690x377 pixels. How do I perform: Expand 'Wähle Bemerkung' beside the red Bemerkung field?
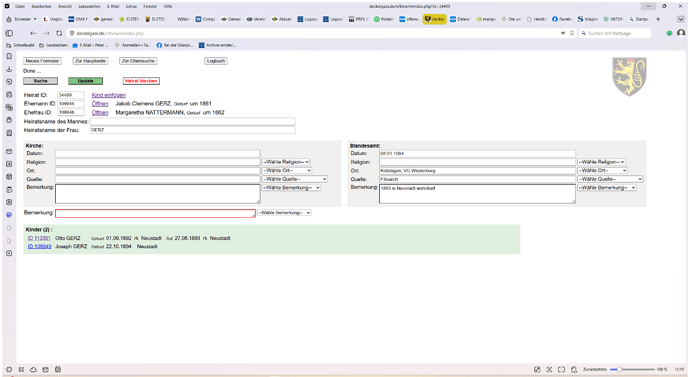284,212
